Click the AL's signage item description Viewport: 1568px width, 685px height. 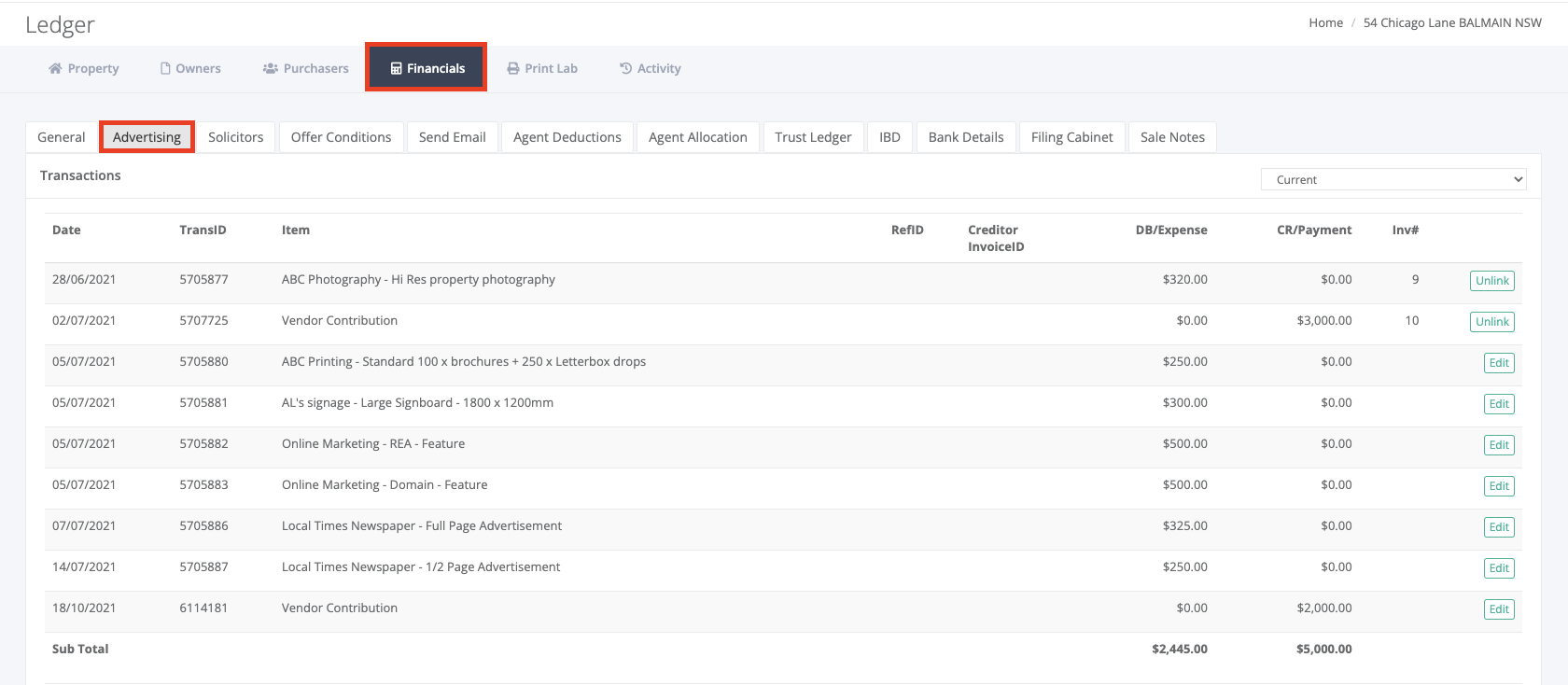(417, 402)
